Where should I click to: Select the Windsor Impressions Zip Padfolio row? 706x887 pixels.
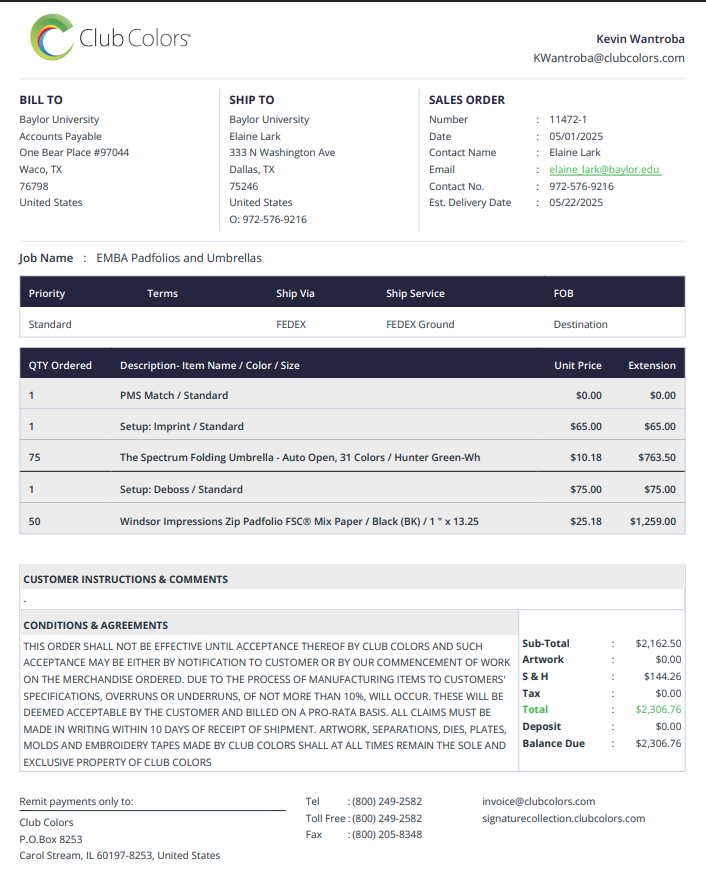[x=352, y=521]
